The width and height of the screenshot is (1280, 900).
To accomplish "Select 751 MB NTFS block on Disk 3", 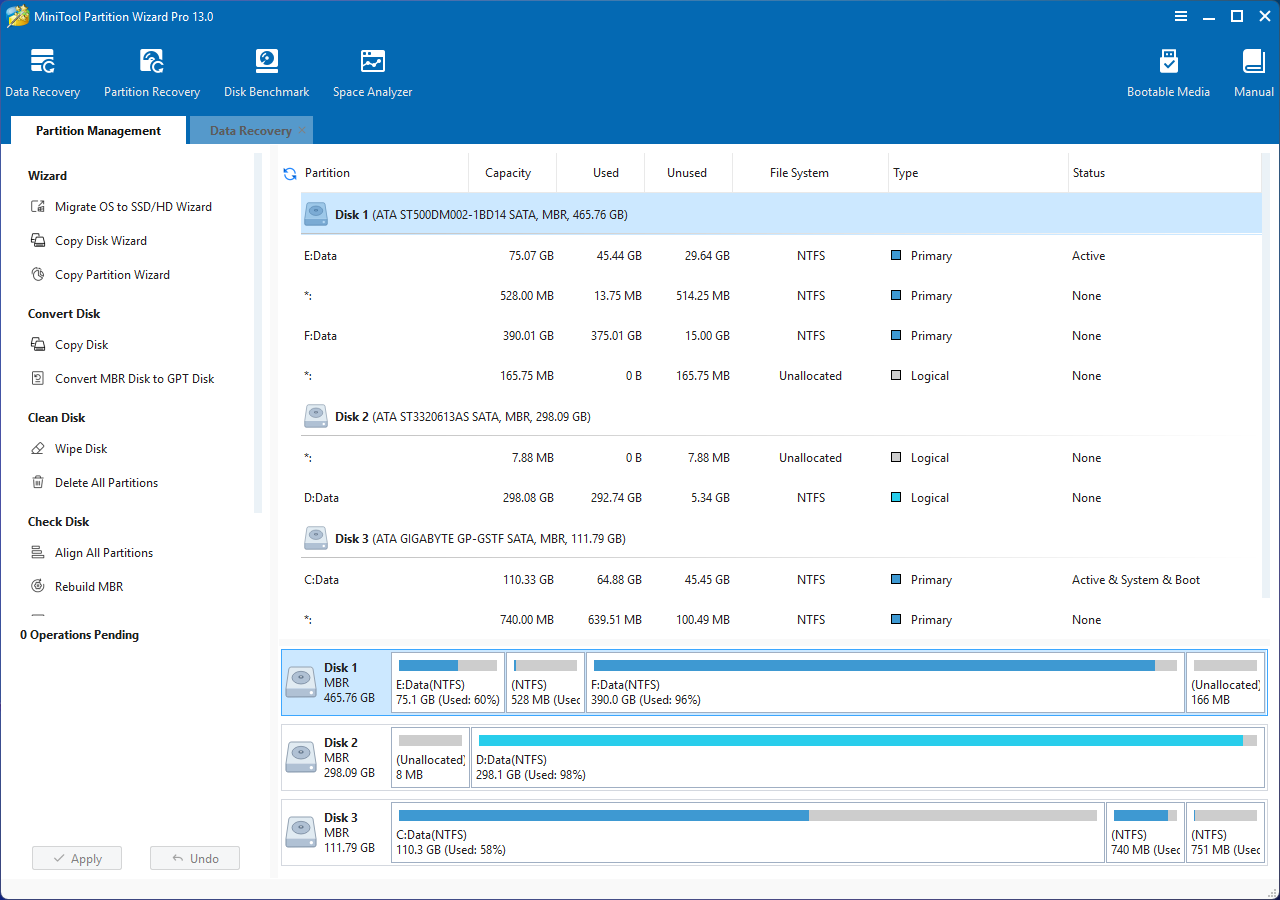I will pyautogui.click(x=1226, y=832).
